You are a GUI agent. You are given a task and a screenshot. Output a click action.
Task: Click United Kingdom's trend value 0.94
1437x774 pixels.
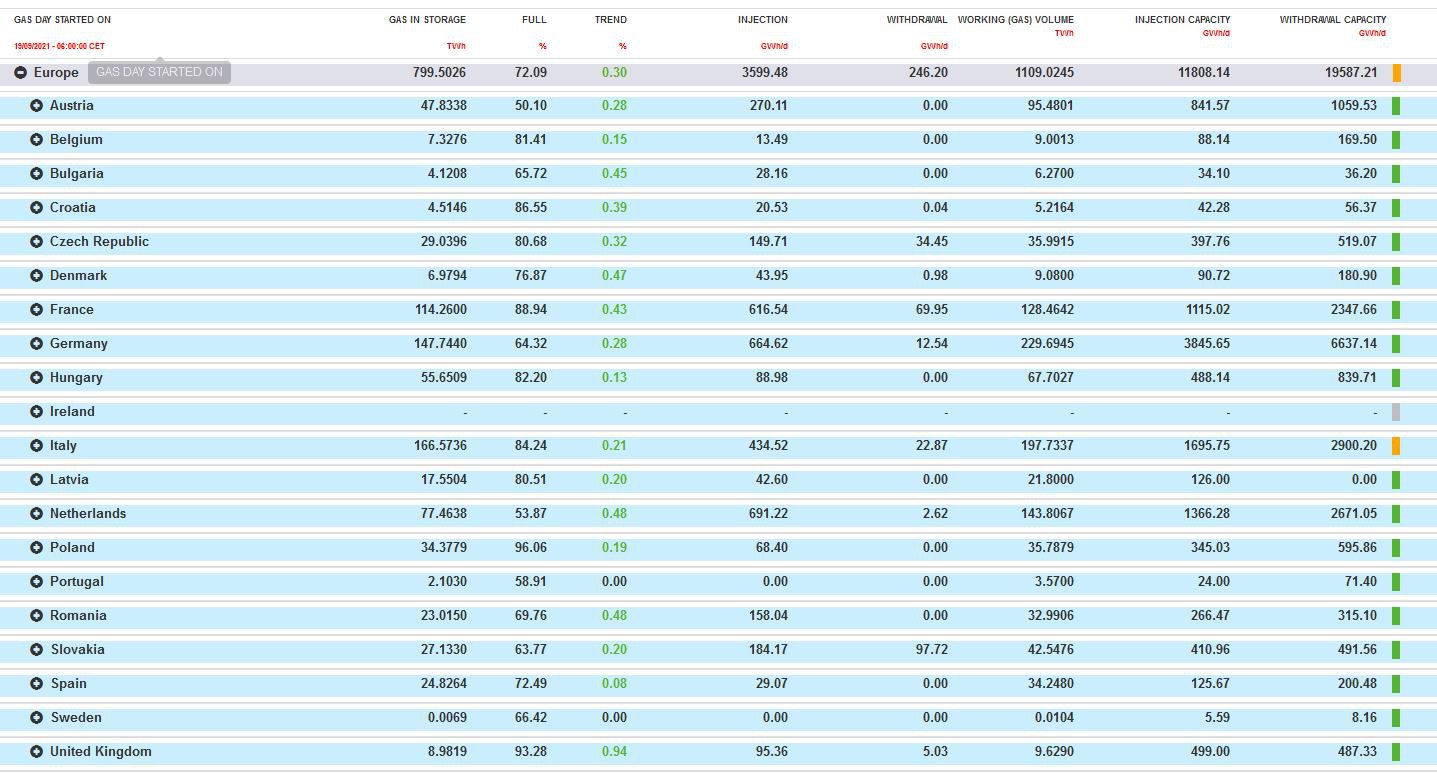coord(615,752)
